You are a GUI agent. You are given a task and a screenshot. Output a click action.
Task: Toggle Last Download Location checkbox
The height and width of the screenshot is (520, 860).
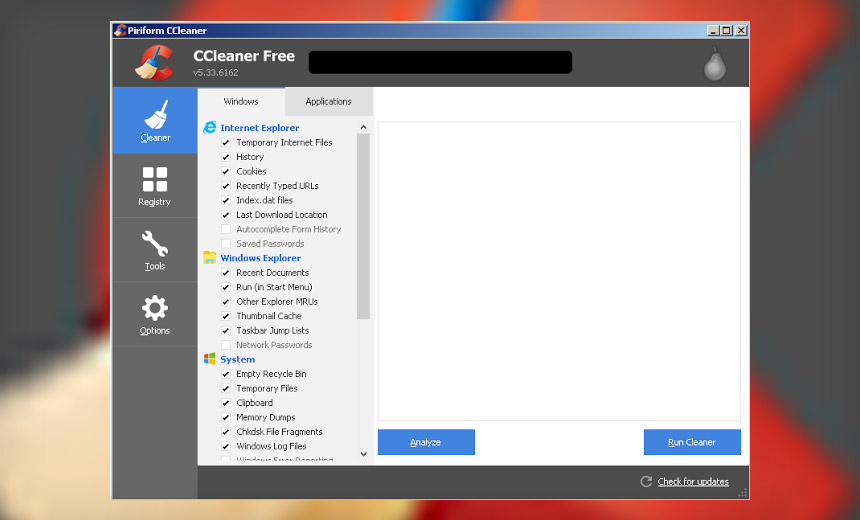click(225, 214)
